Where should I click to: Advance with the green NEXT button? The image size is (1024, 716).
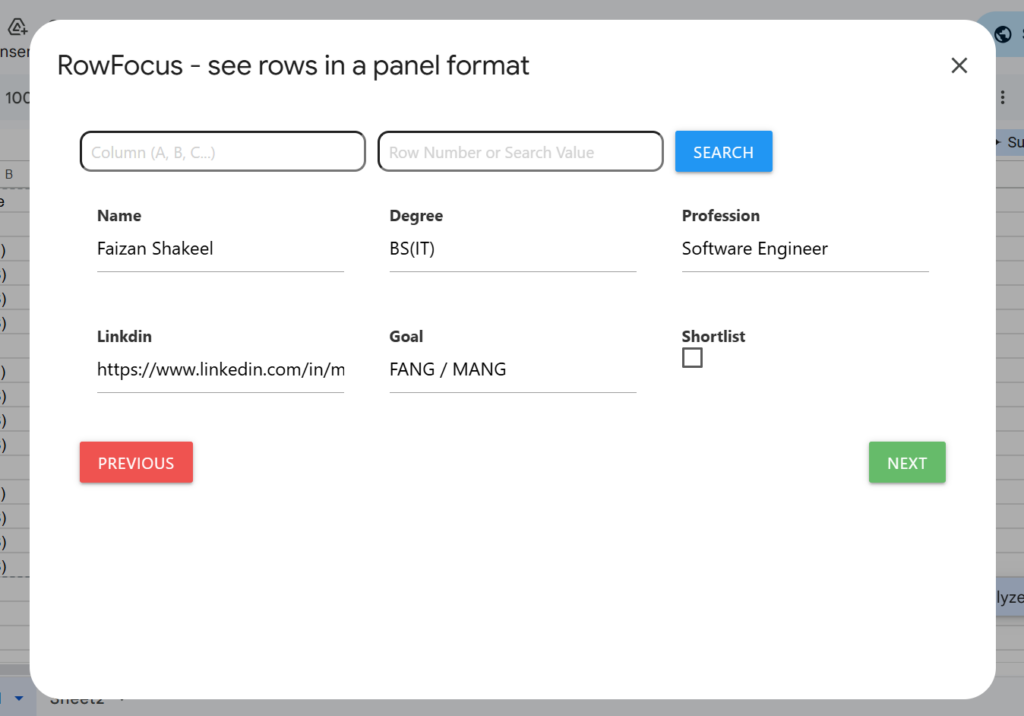(x=906, y=463)
